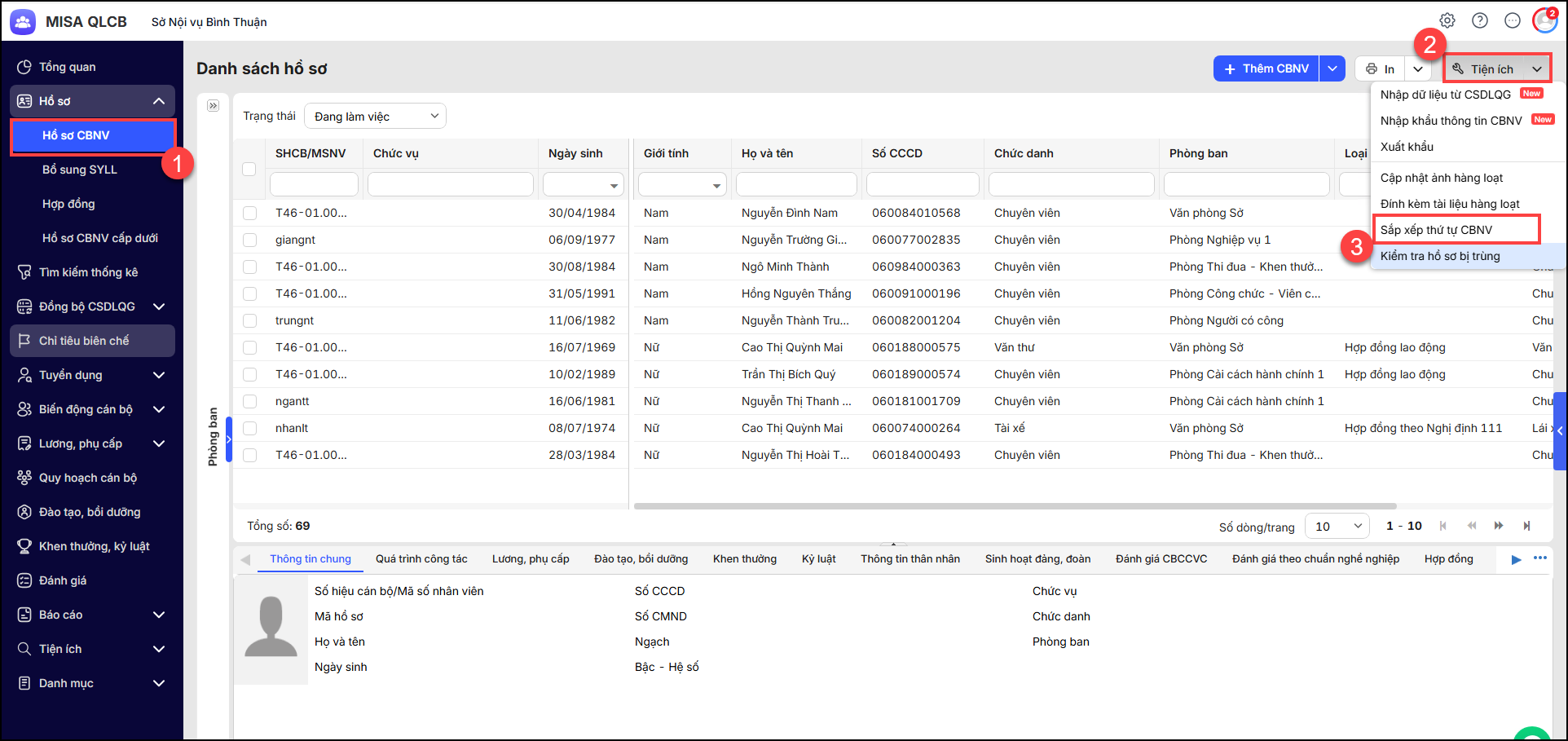Choose Sắp xếp thứ tự CBNV option
Viewport: 1568px width, 741px height.
1436,230
